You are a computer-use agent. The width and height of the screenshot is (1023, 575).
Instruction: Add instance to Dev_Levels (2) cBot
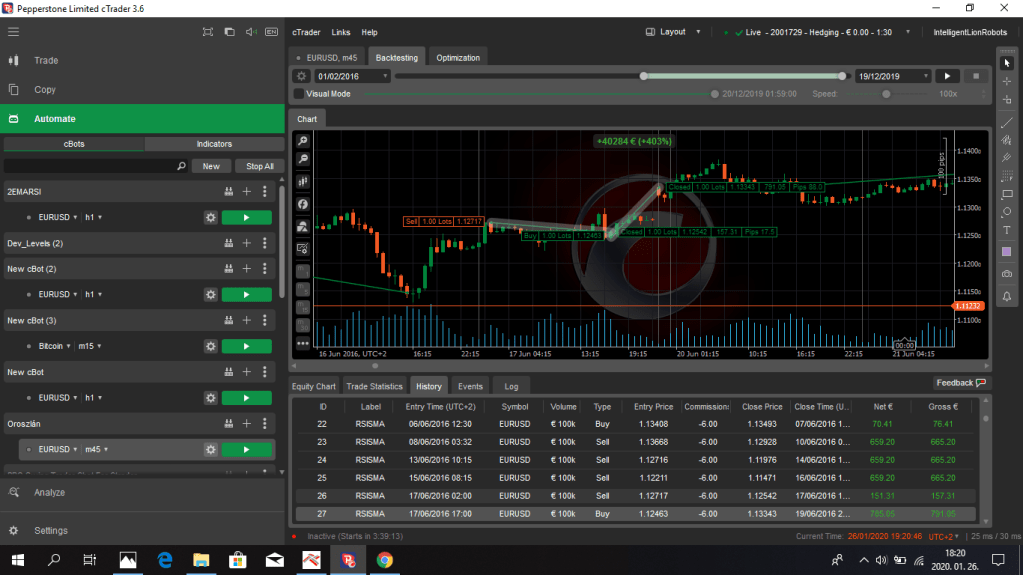tap(246, 243)
